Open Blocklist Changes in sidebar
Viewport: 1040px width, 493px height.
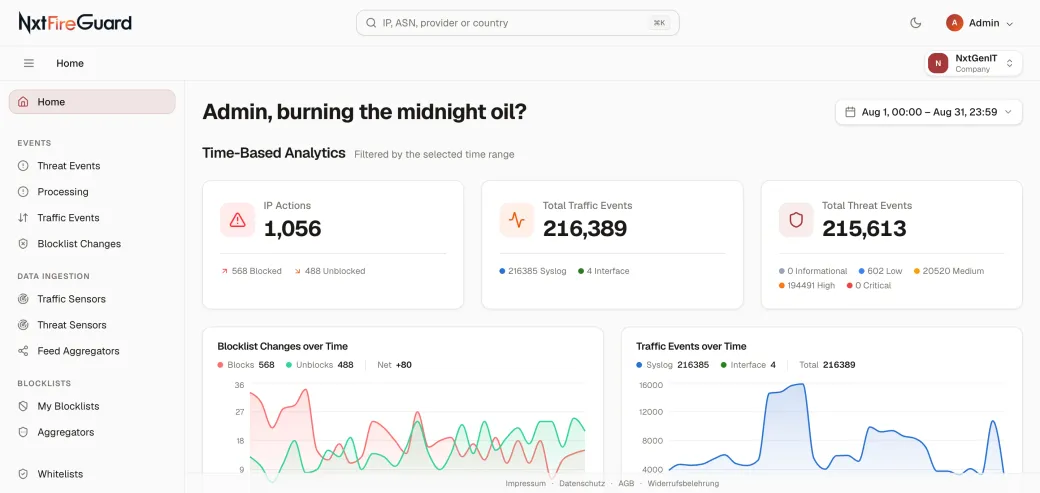click(92, 244)
